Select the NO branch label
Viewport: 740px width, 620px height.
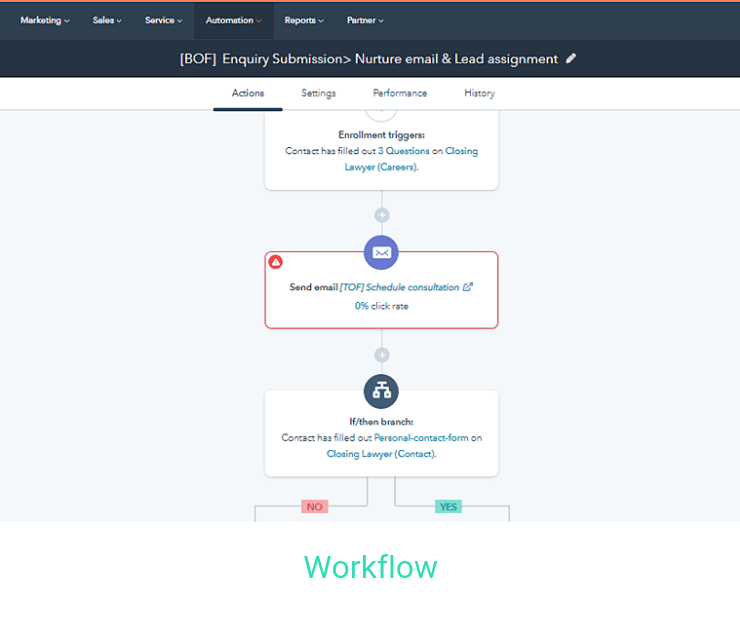tap(315, 507)
